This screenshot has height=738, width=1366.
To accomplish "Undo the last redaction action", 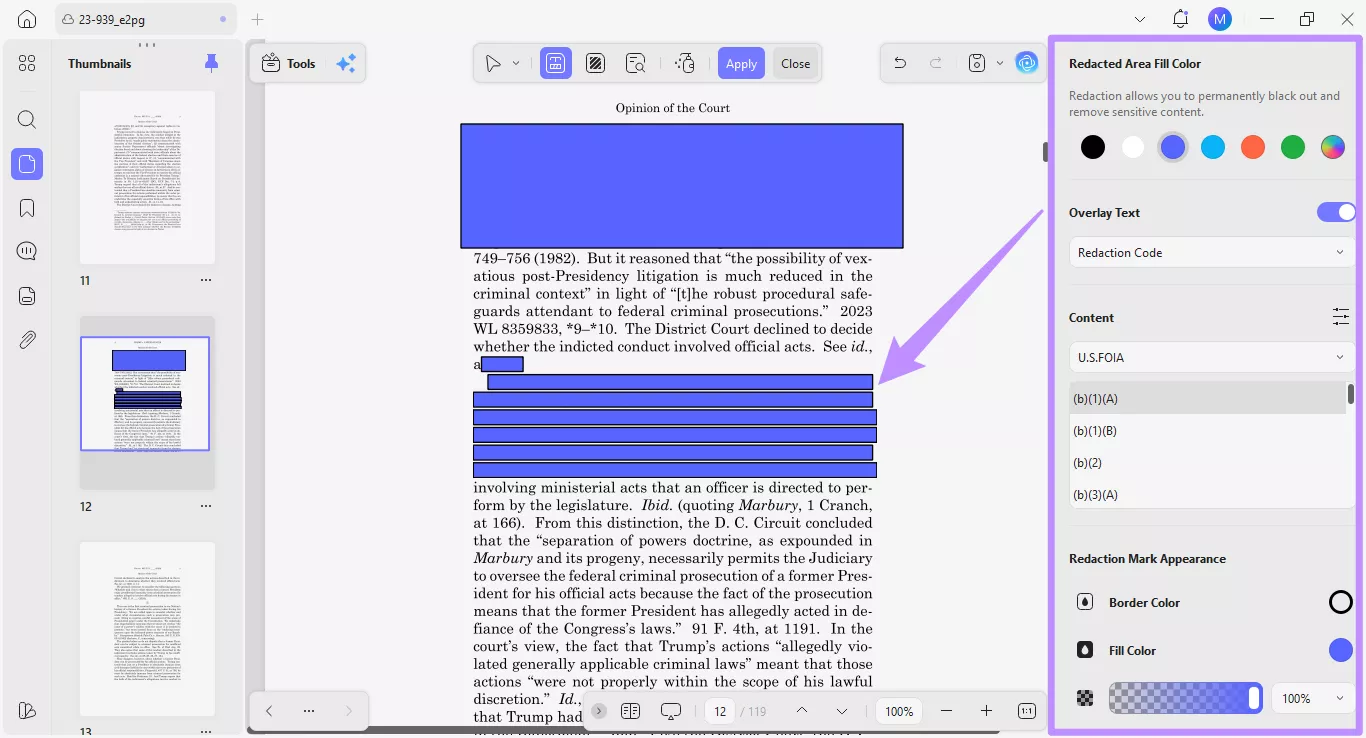I will pos(899,62).
